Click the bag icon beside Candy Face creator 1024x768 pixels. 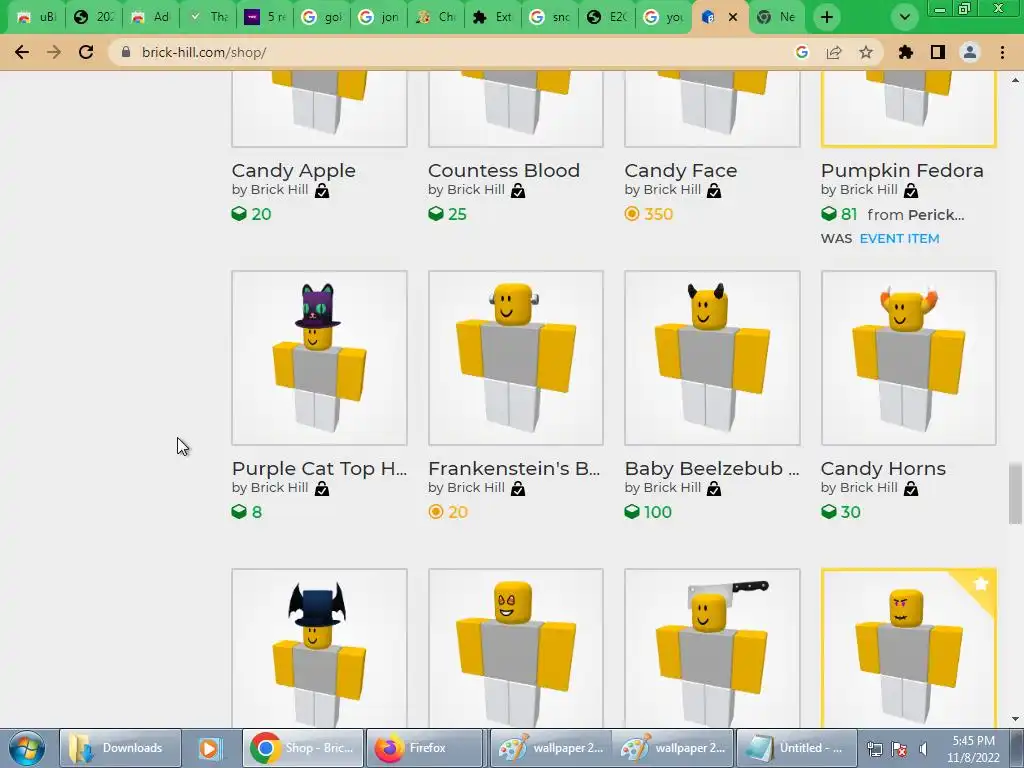tap(714, 191)
